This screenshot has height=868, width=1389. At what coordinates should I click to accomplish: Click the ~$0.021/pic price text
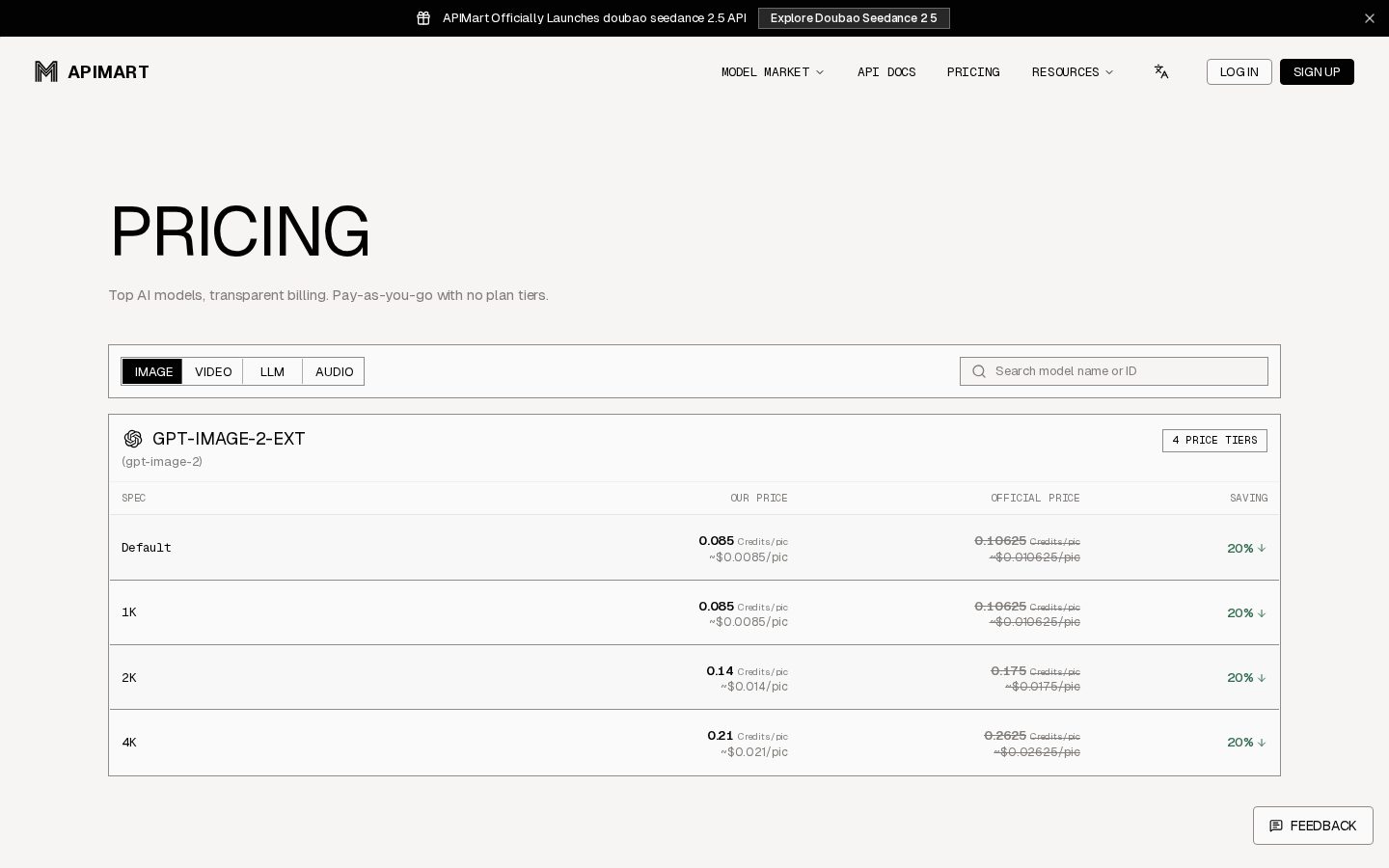754,752
